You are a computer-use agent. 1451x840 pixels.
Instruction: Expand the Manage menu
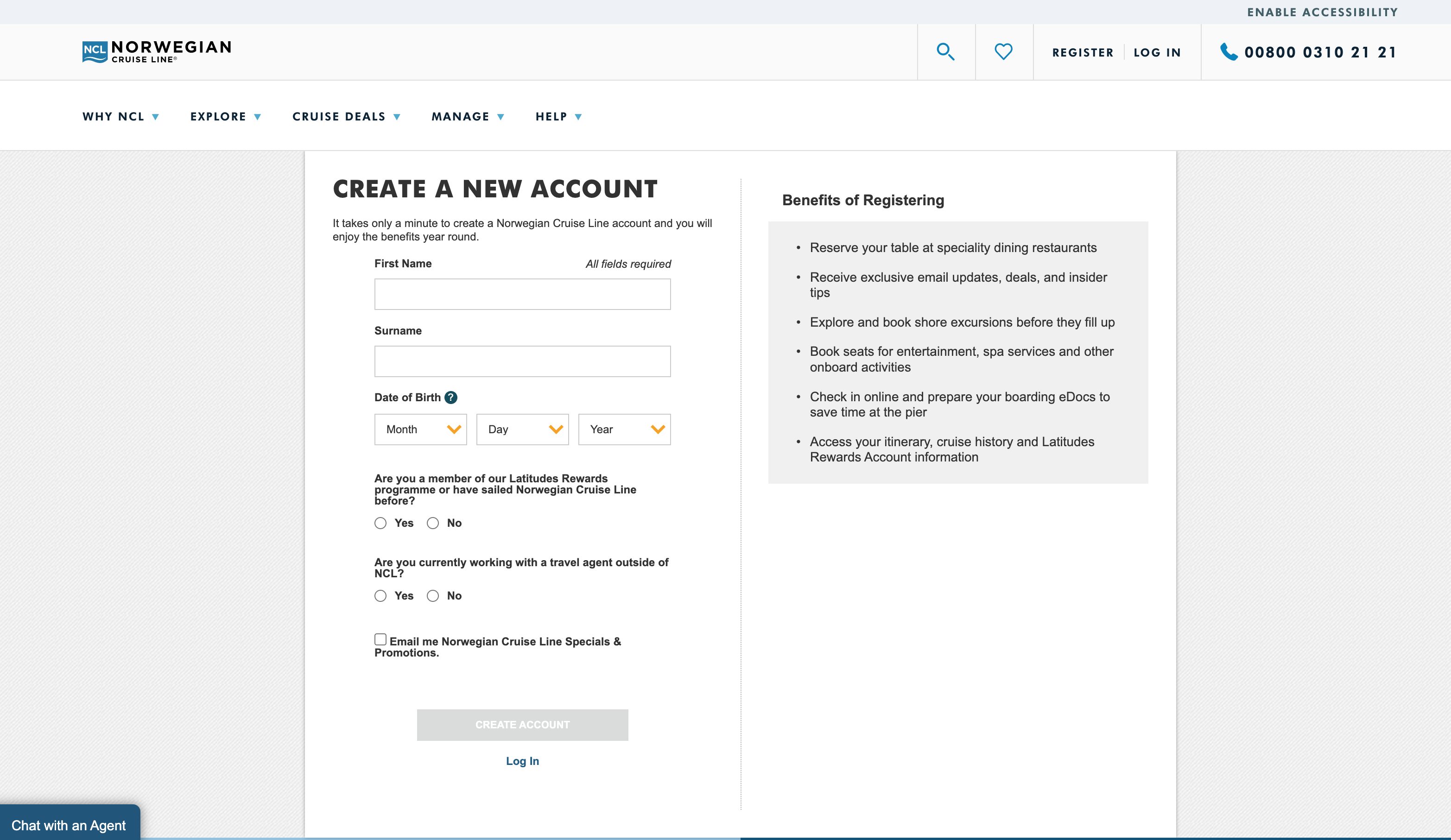pyautogui.click(x=468, y=116)
